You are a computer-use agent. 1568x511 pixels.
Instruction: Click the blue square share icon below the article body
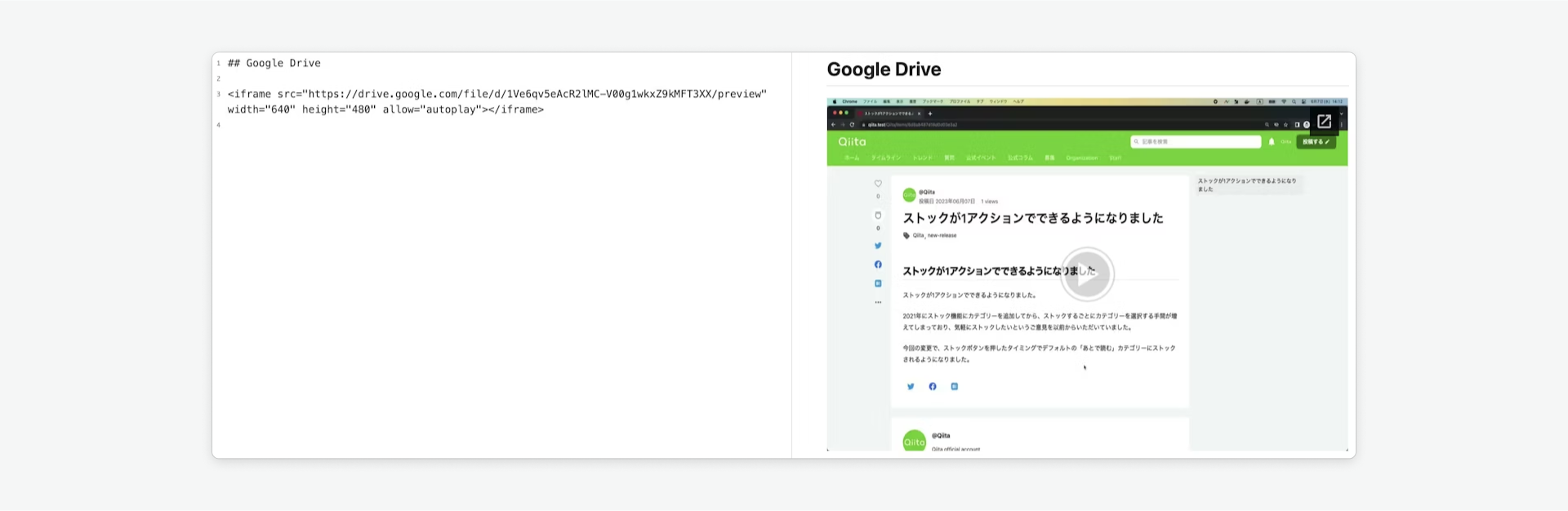point(954,387)
